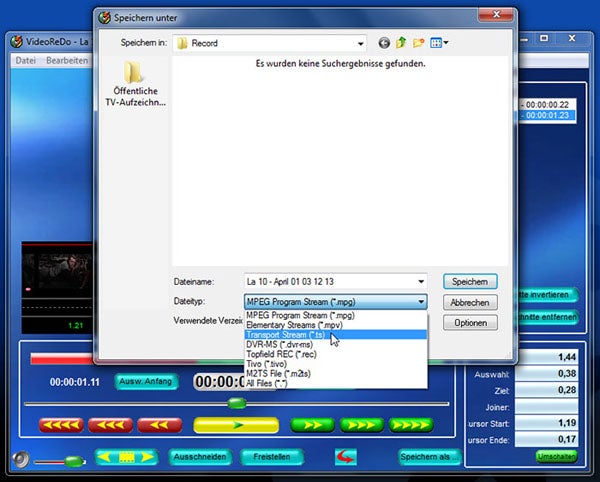600x482 pixels.
Task: Click the speaker volume icon in VideoReDo
Action: pyautogui.click(x=21, y=459)
